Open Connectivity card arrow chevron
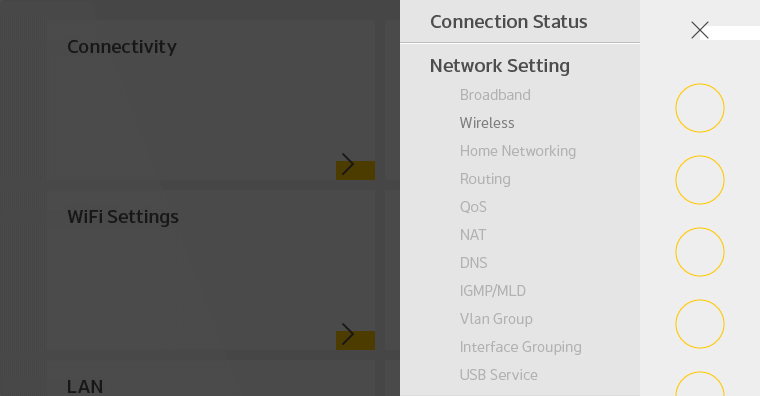 point(348,164)
